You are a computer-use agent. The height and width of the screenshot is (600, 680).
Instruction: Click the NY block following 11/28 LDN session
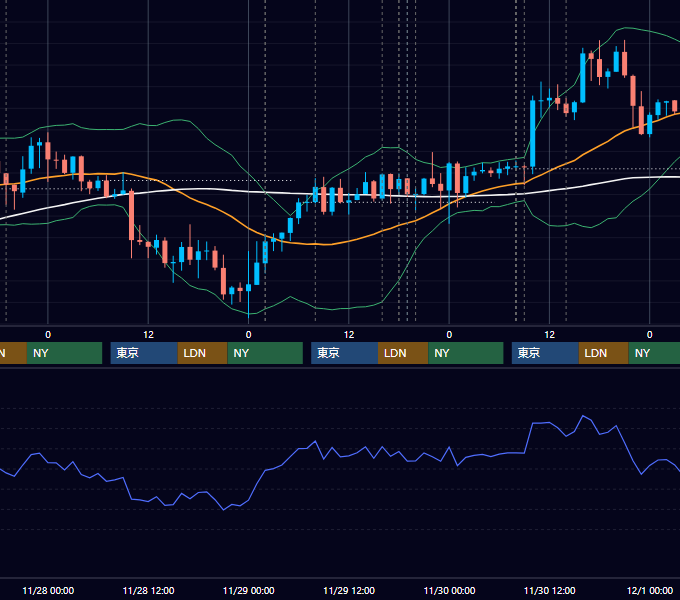coord(265,353)
